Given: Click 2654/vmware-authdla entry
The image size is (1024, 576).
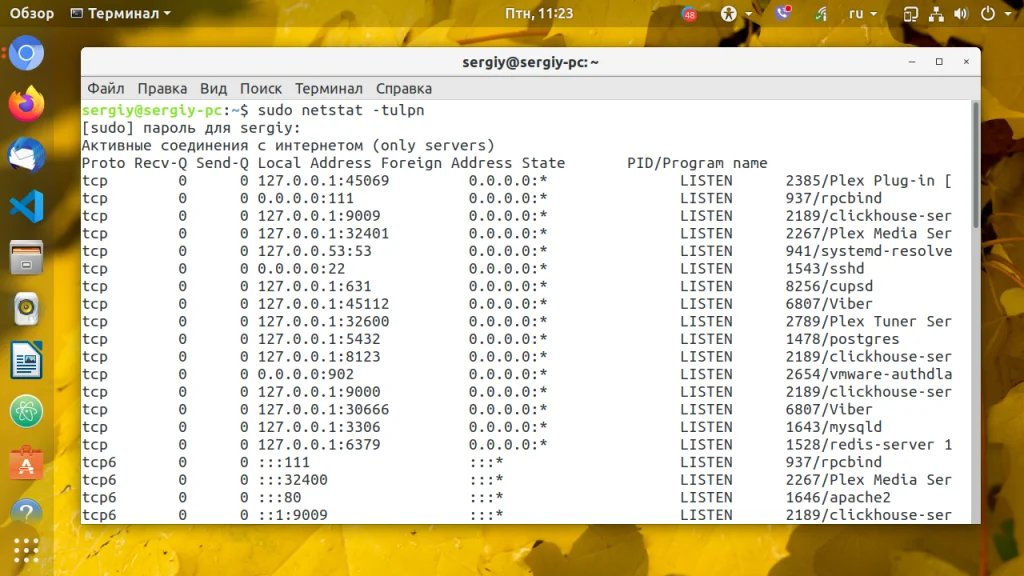Looking at the screenshot, I should [x=869, y=374].
